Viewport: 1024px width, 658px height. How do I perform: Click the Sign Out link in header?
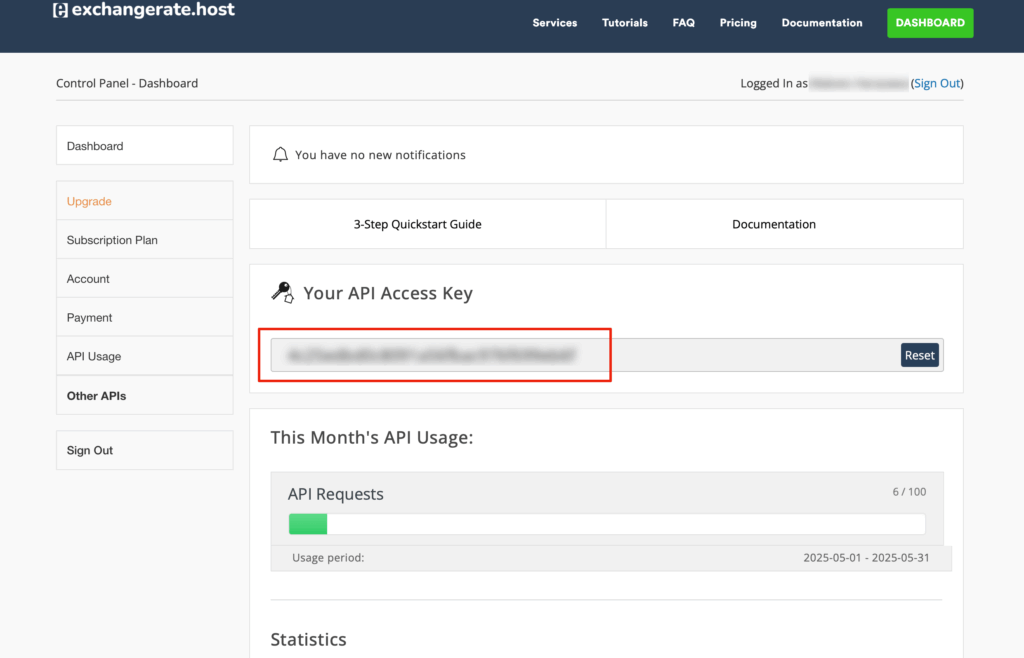[x=937, y=84]
